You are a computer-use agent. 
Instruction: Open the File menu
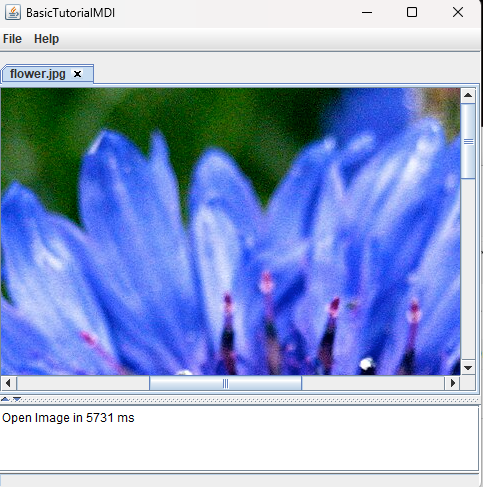coord(12,39)
